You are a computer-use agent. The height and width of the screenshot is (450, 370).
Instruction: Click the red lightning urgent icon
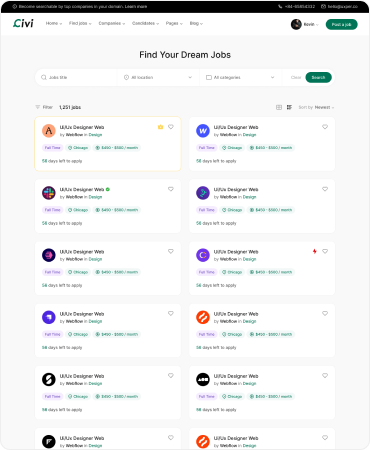(314, 251)
